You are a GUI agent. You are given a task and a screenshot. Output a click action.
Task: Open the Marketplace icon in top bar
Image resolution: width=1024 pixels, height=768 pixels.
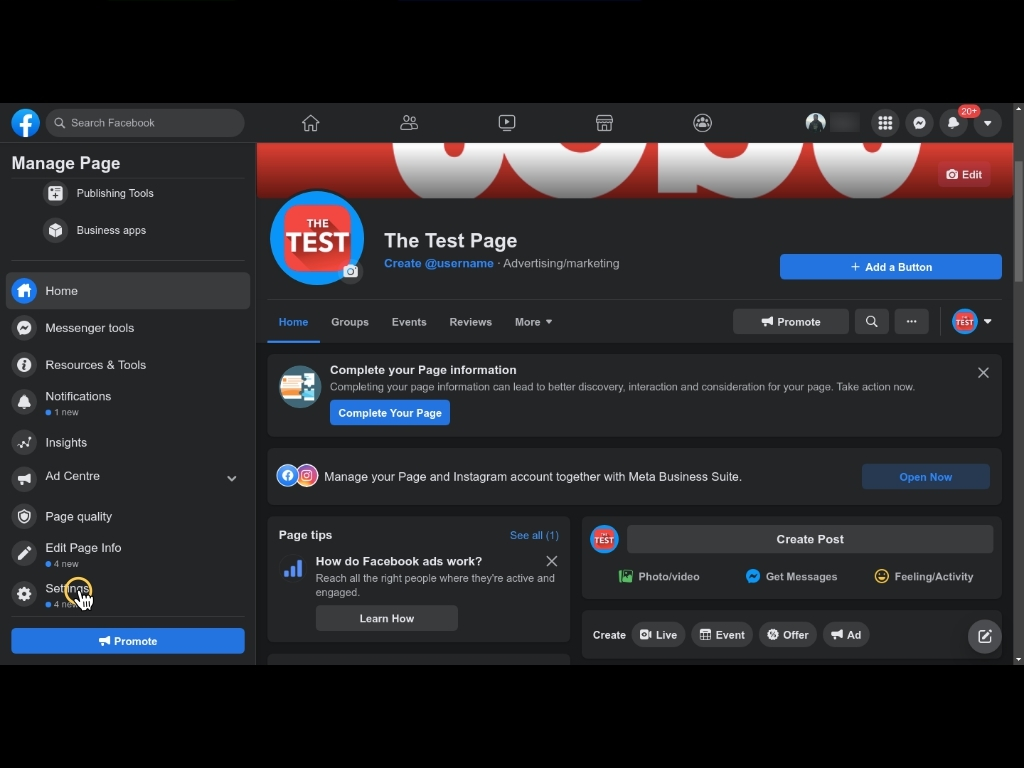[x=604, y=123]
